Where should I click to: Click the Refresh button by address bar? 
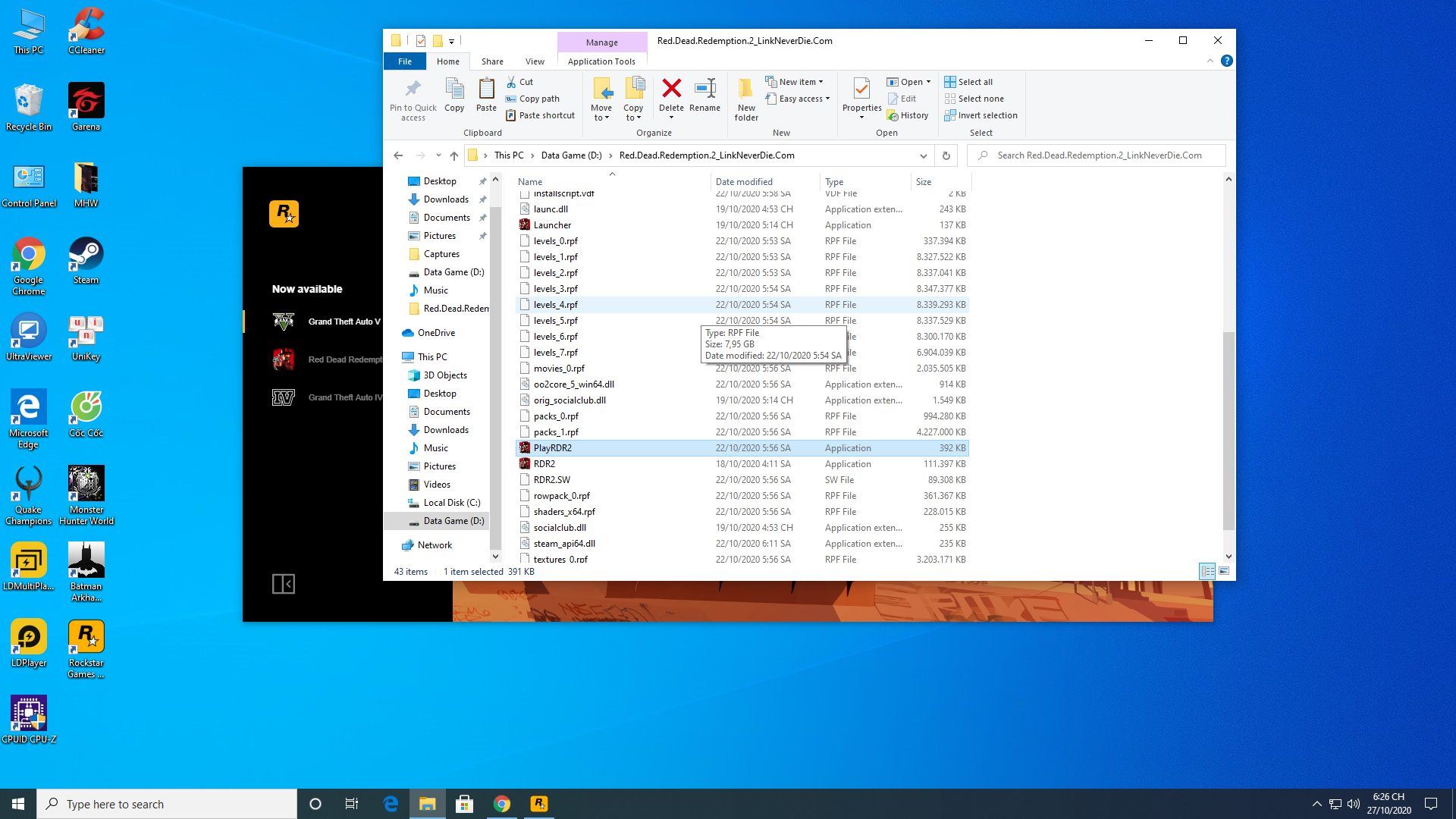pyautogui.click(x=946, y=155)
